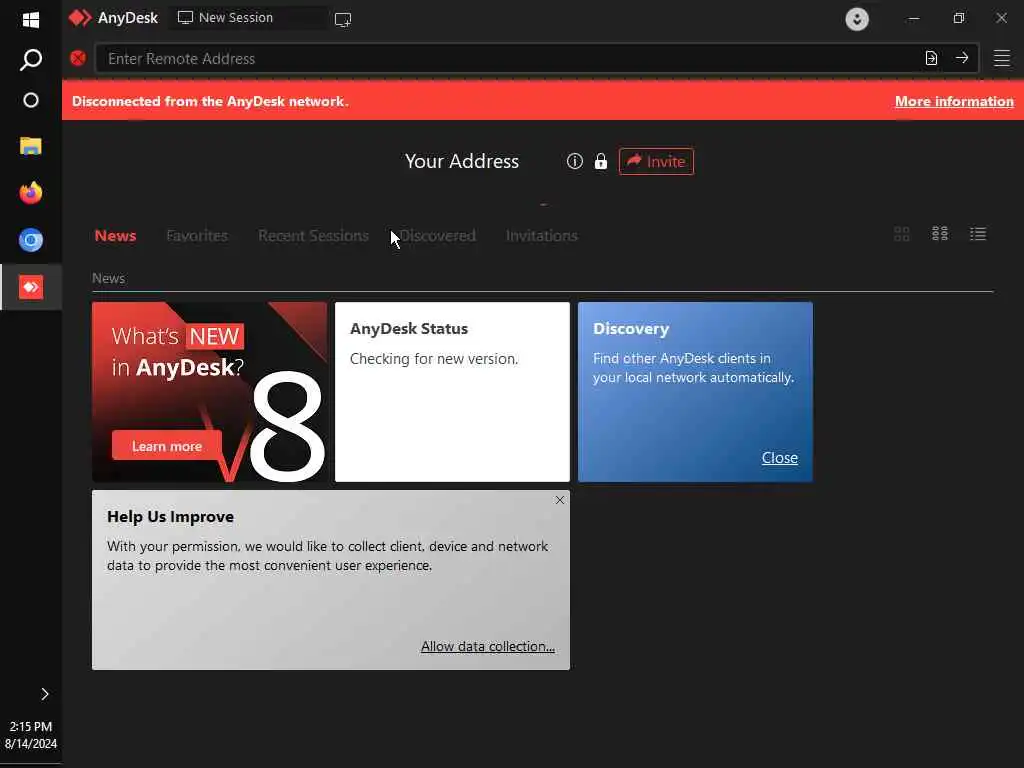Show the address info icon
The image size is (1024, 768).
(575, 161)
